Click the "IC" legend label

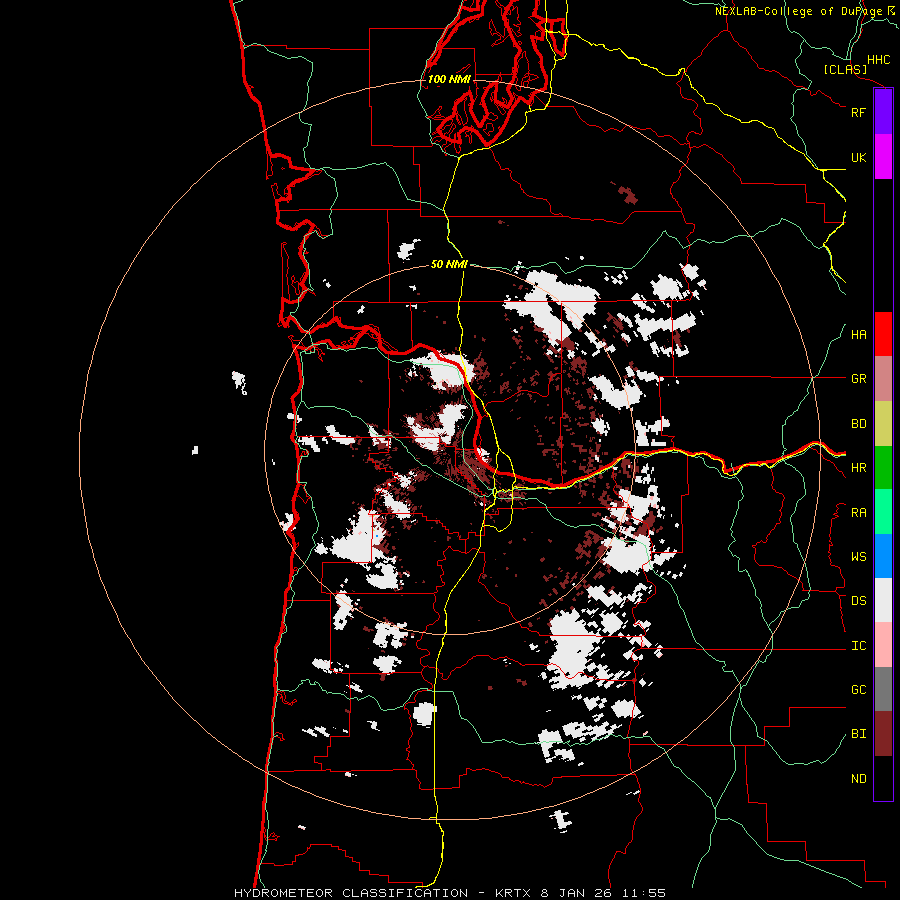tap(858, 645)
